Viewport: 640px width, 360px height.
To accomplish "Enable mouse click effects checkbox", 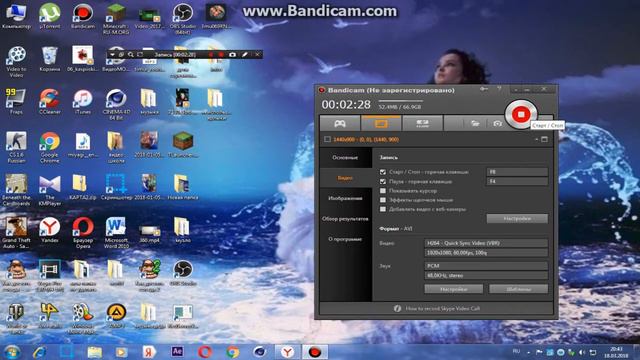I will 383,200.
